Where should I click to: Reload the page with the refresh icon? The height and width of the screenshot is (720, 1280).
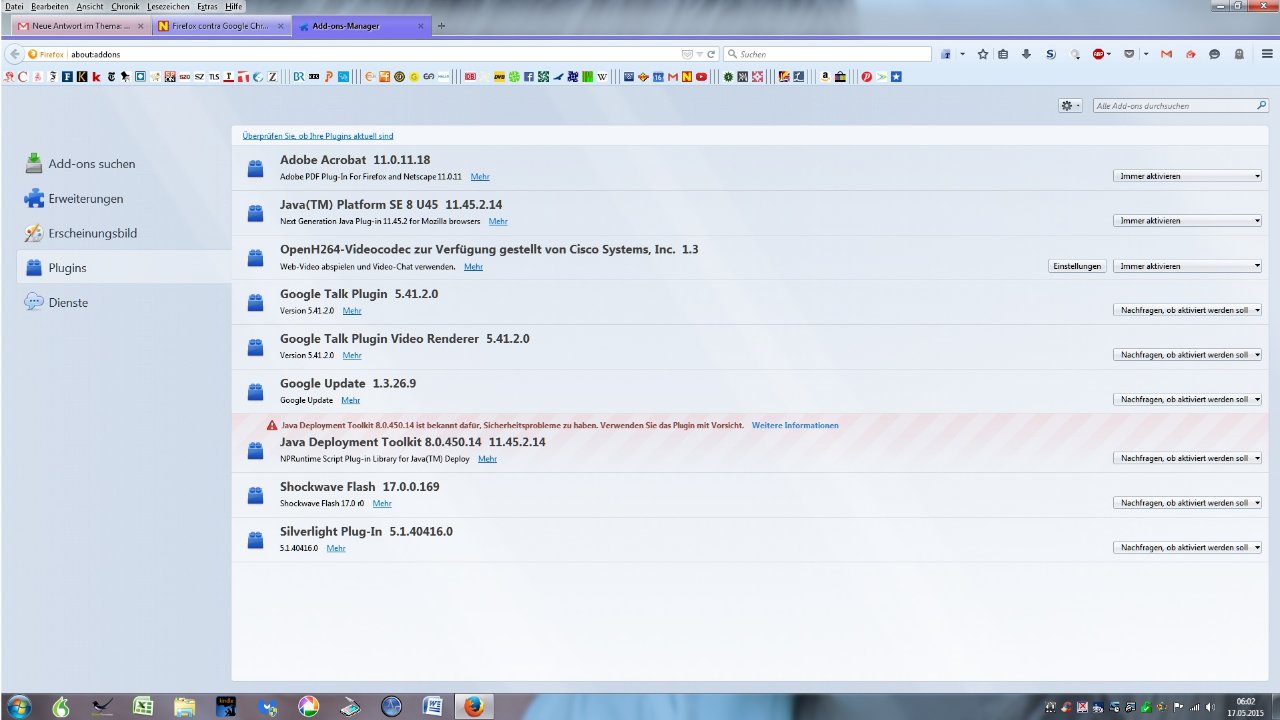pyautogui.click(x=711, y=54)
